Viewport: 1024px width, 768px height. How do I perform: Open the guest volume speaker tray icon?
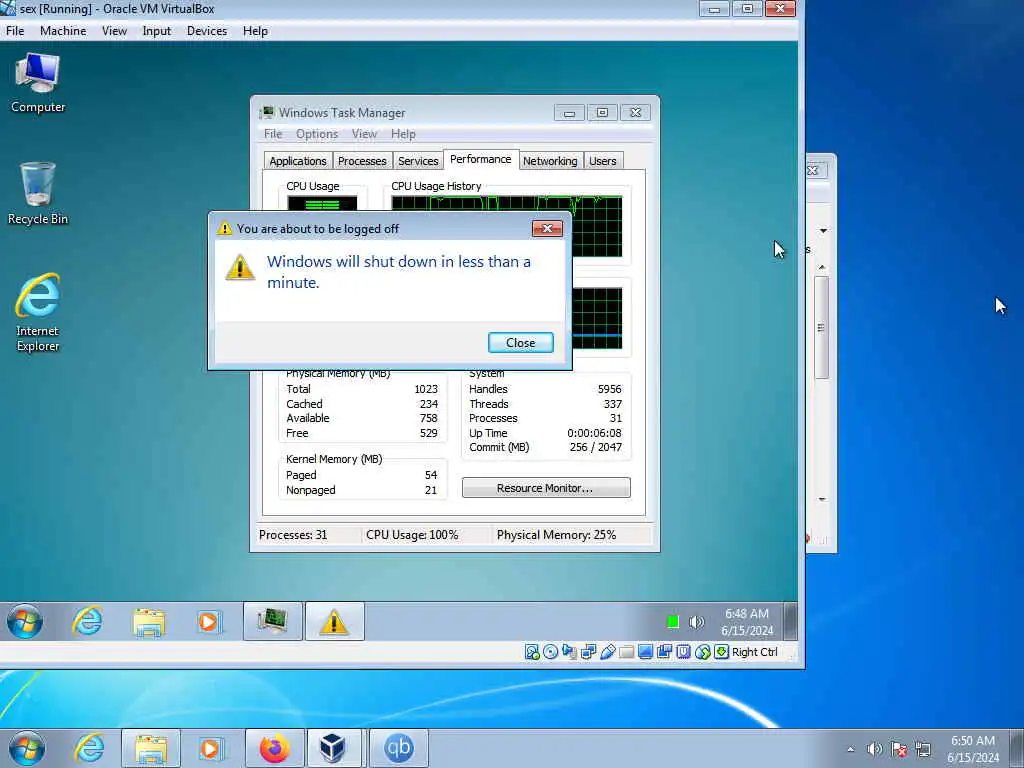coord(697,622)
